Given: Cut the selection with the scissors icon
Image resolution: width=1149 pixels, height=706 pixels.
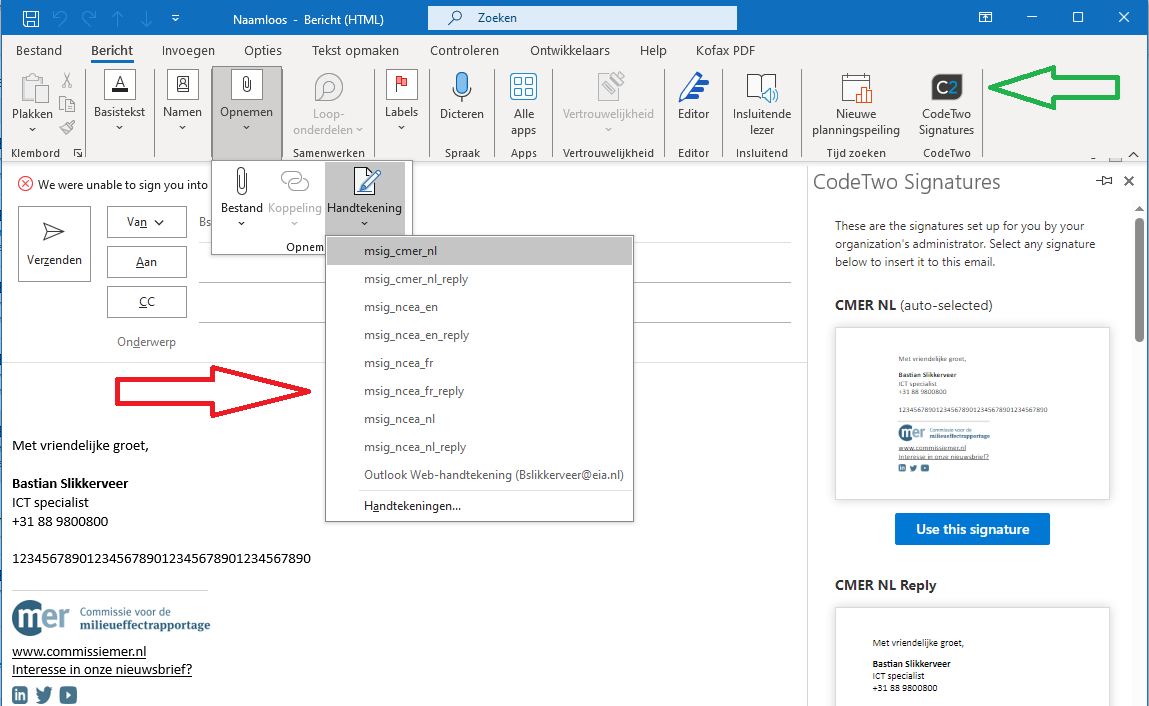Looking at the screenshot, I should coord(67,80).
